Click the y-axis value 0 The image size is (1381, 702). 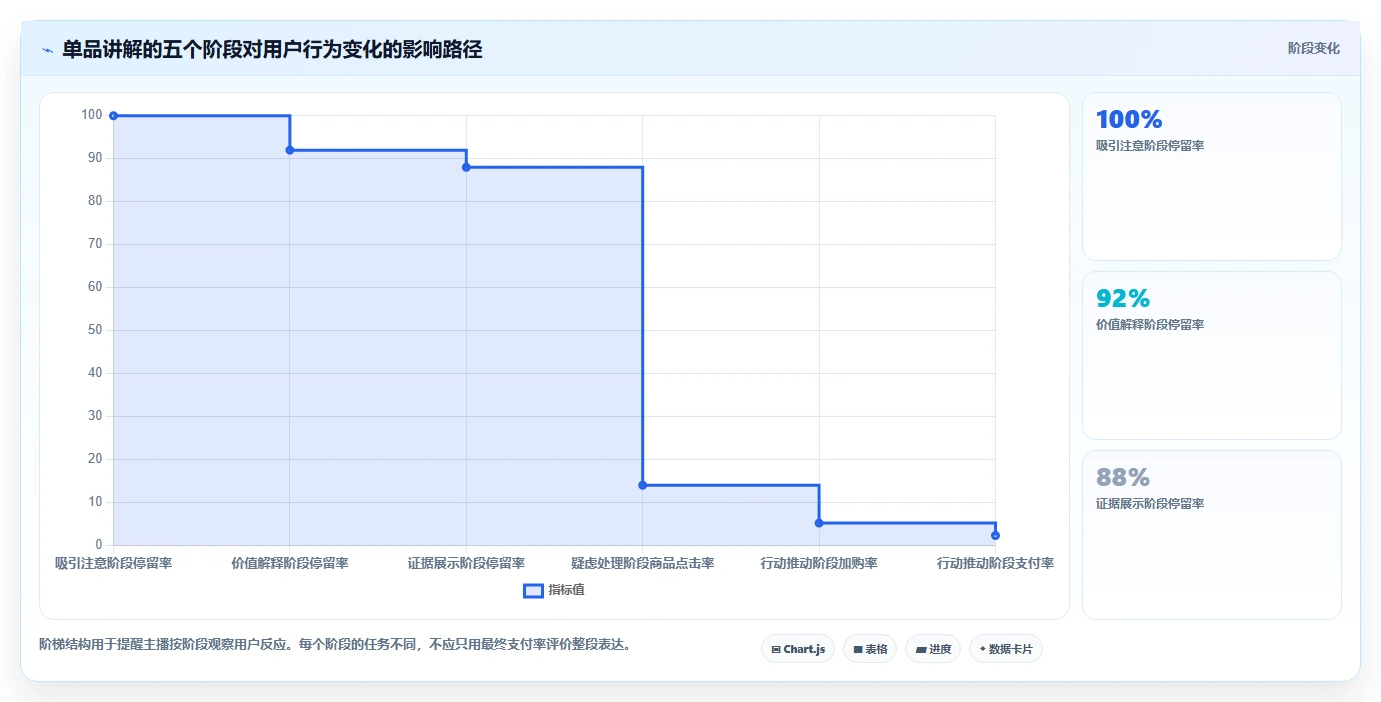click(x=99, y=545)
